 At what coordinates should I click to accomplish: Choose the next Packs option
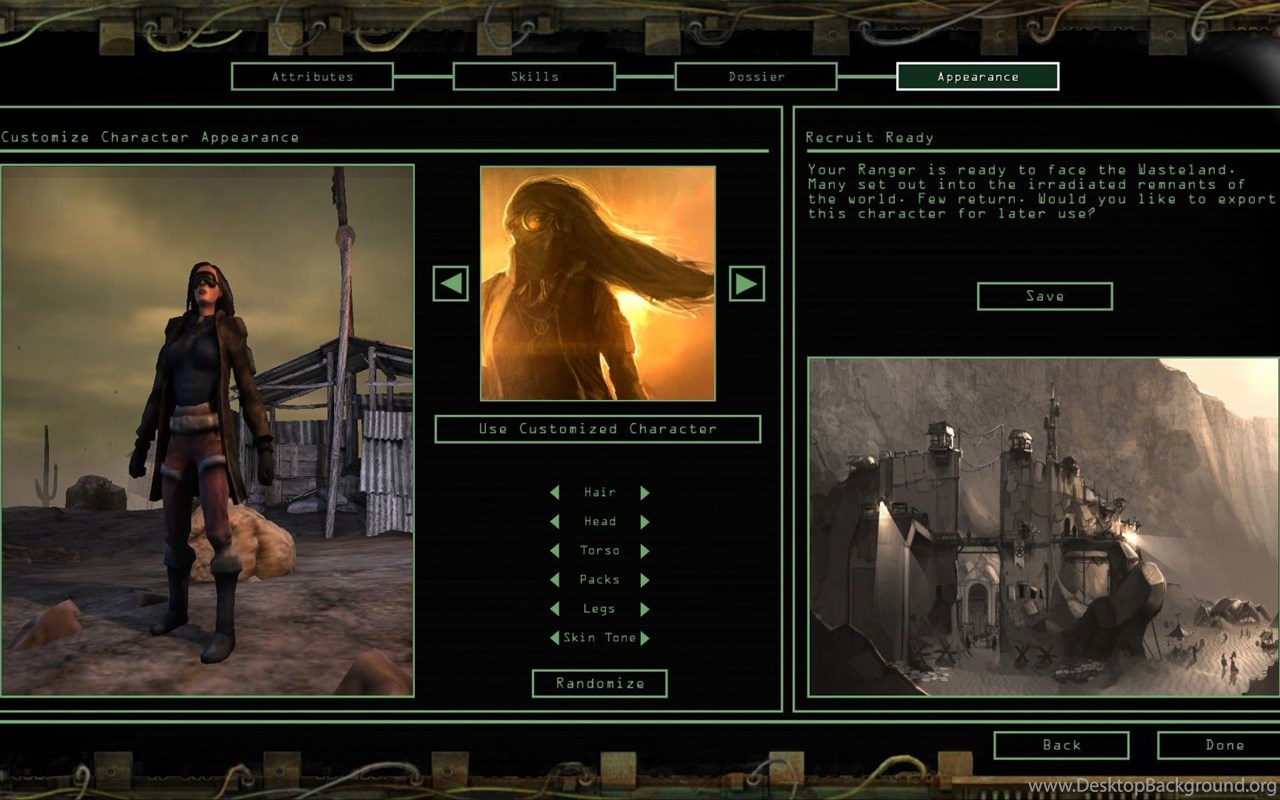pos(645,580)
